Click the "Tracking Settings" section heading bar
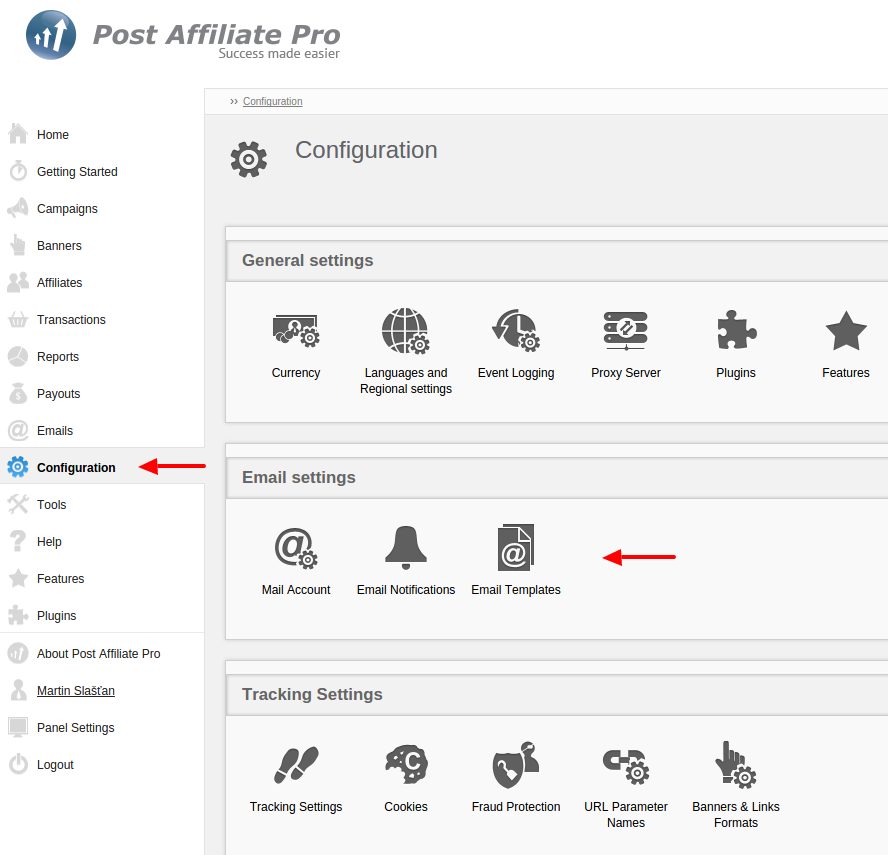Screen dimensions: 888x855 click(557, 694)
